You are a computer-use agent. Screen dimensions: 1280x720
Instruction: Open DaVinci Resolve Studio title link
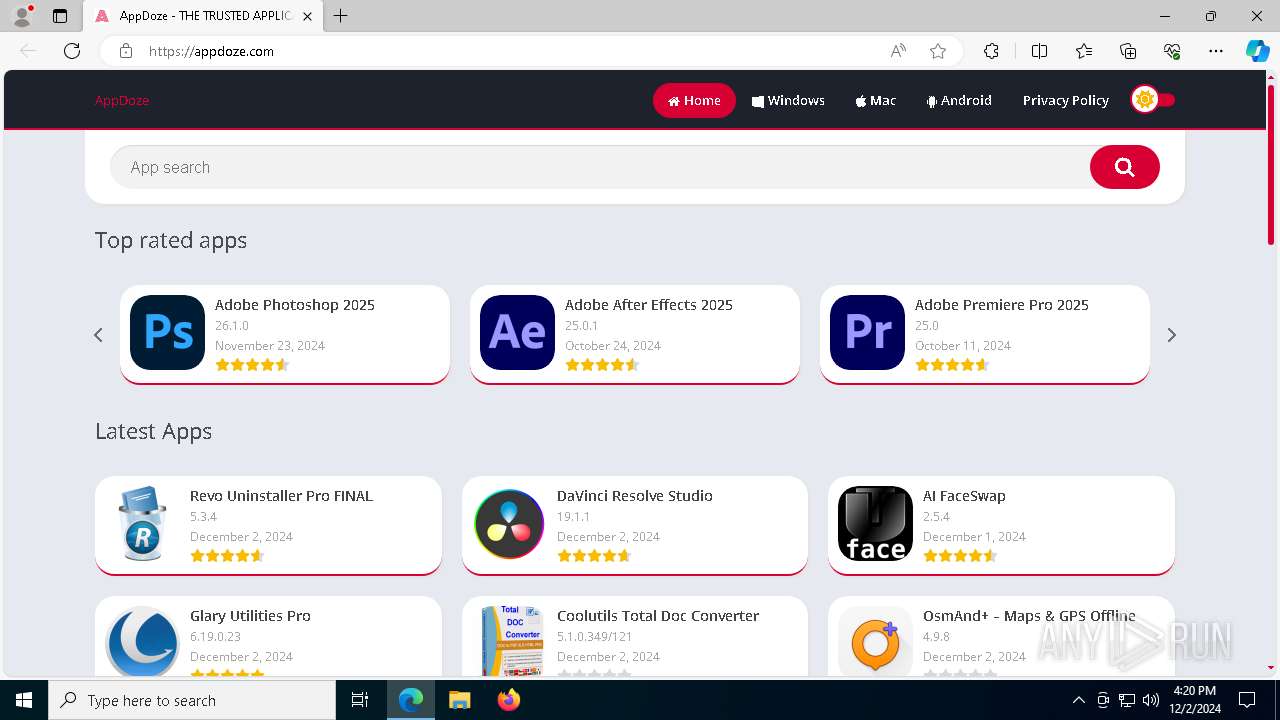(635, 496)
